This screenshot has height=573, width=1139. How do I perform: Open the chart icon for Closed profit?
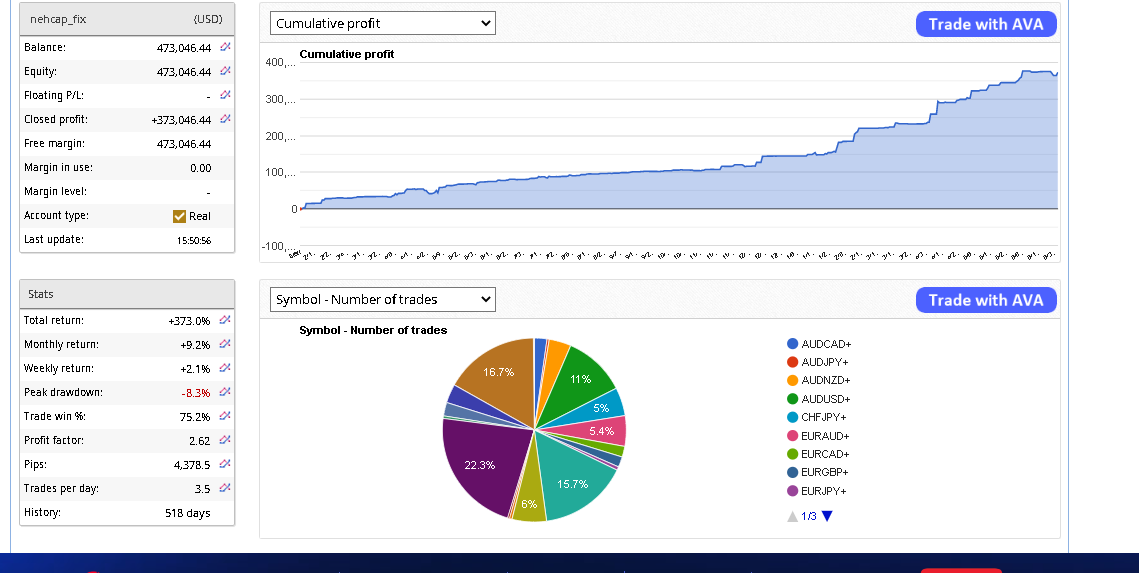pyautogui.click(x=225, y=119)
